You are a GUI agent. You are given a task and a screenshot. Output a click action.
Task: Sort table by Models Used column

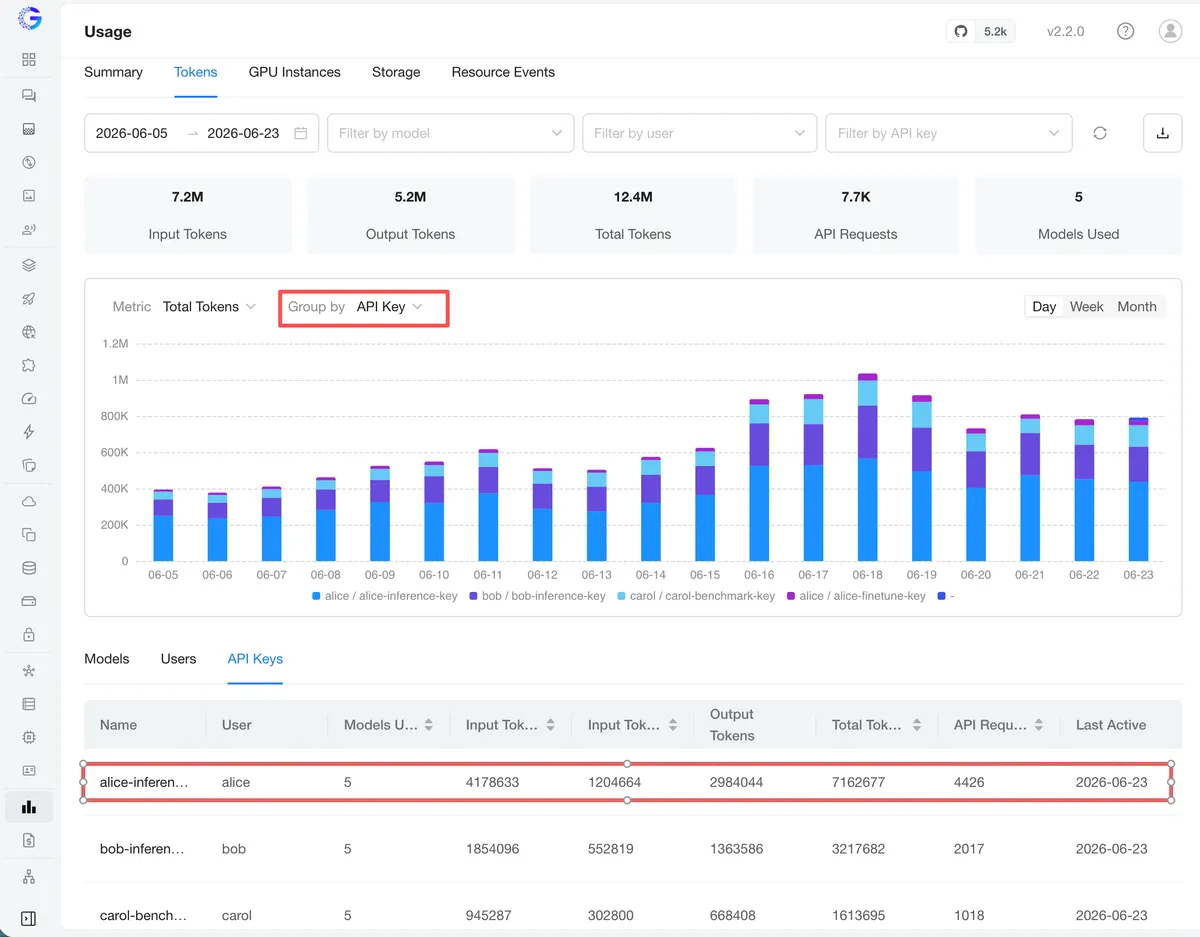click(x=388, y=725)
